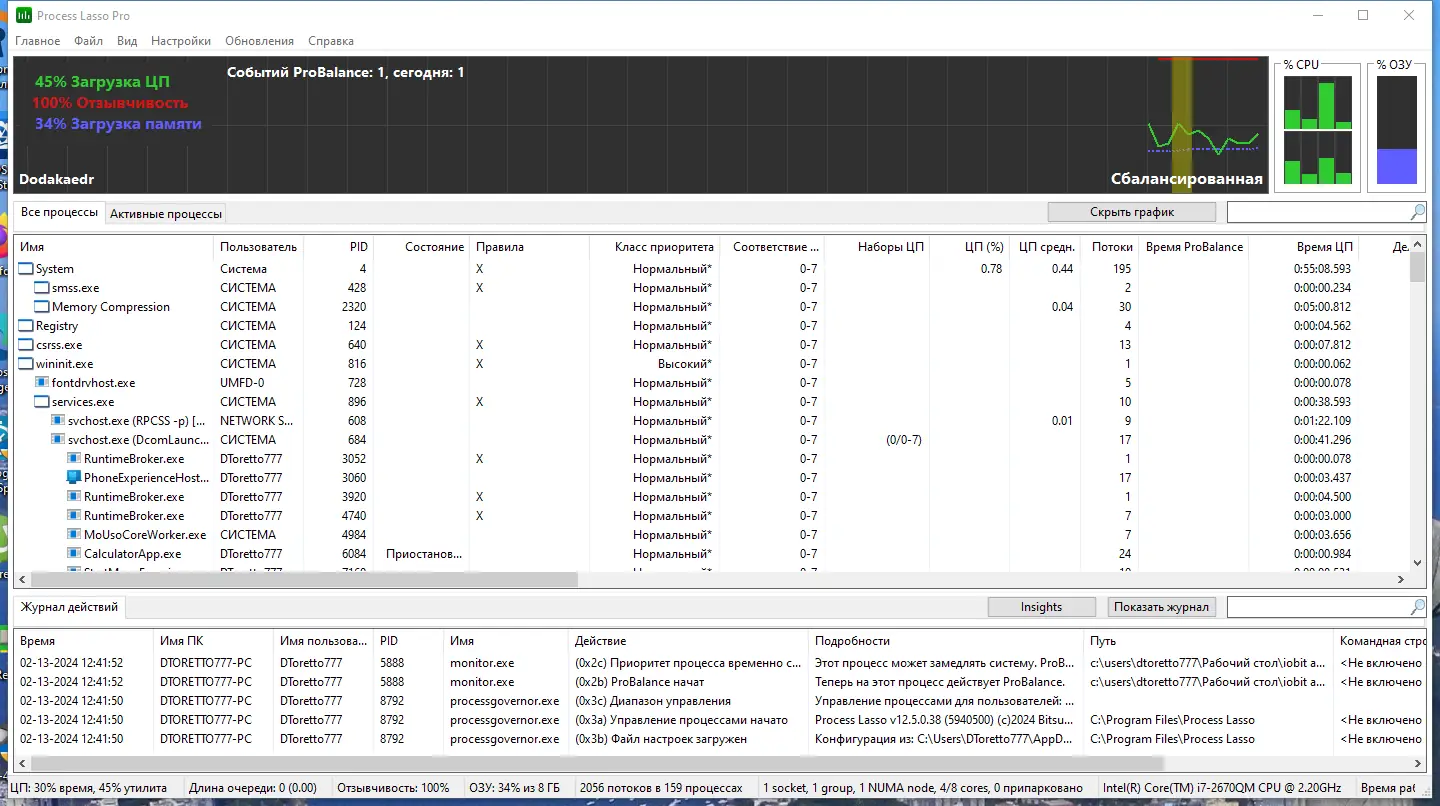Click the csrss.exe process icon
1440x806 pixels.
click(26, 345)
